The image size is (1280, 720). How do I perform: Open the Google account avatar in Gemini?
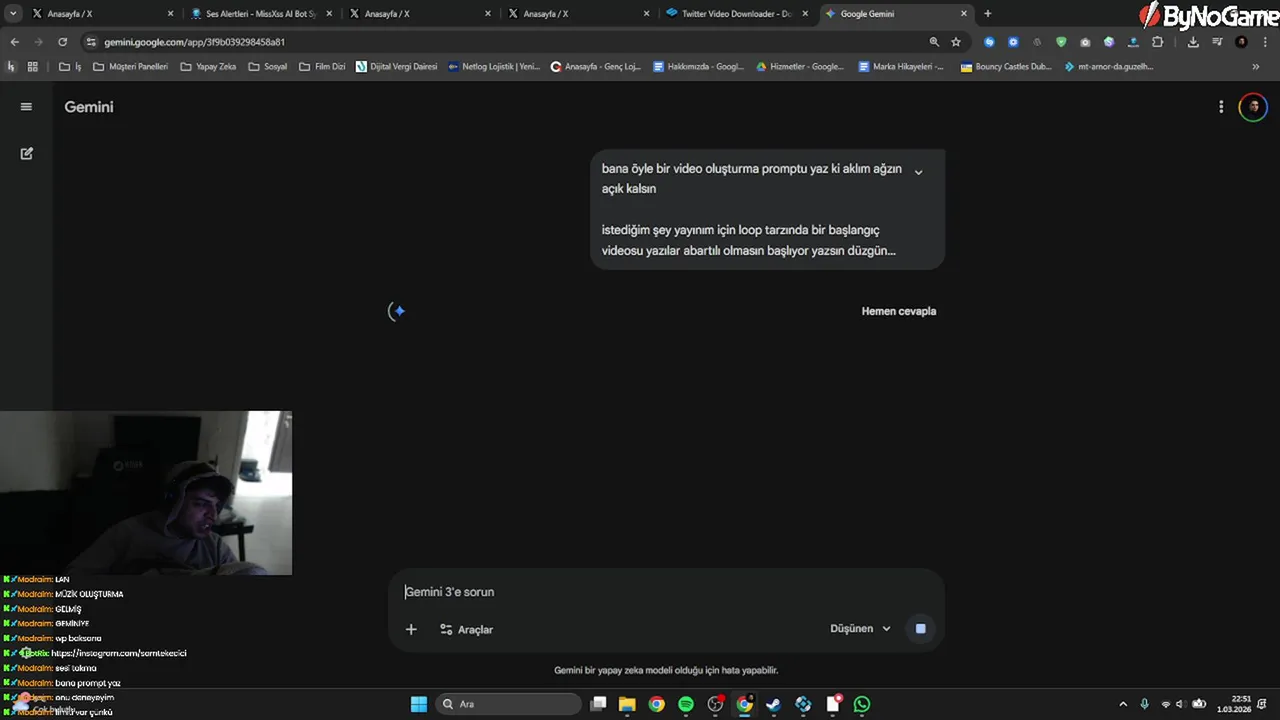click(x=1253, y=107)
